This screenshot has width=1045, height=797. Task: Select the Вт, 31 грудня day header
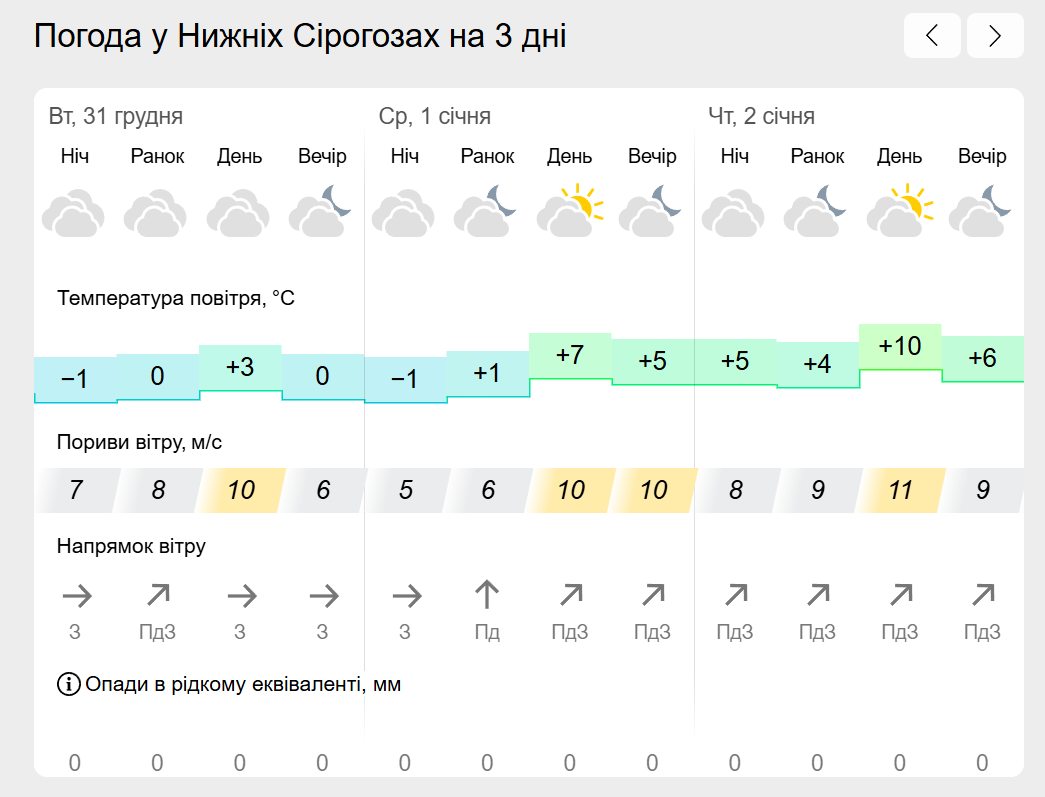click(x=115, y=116)
